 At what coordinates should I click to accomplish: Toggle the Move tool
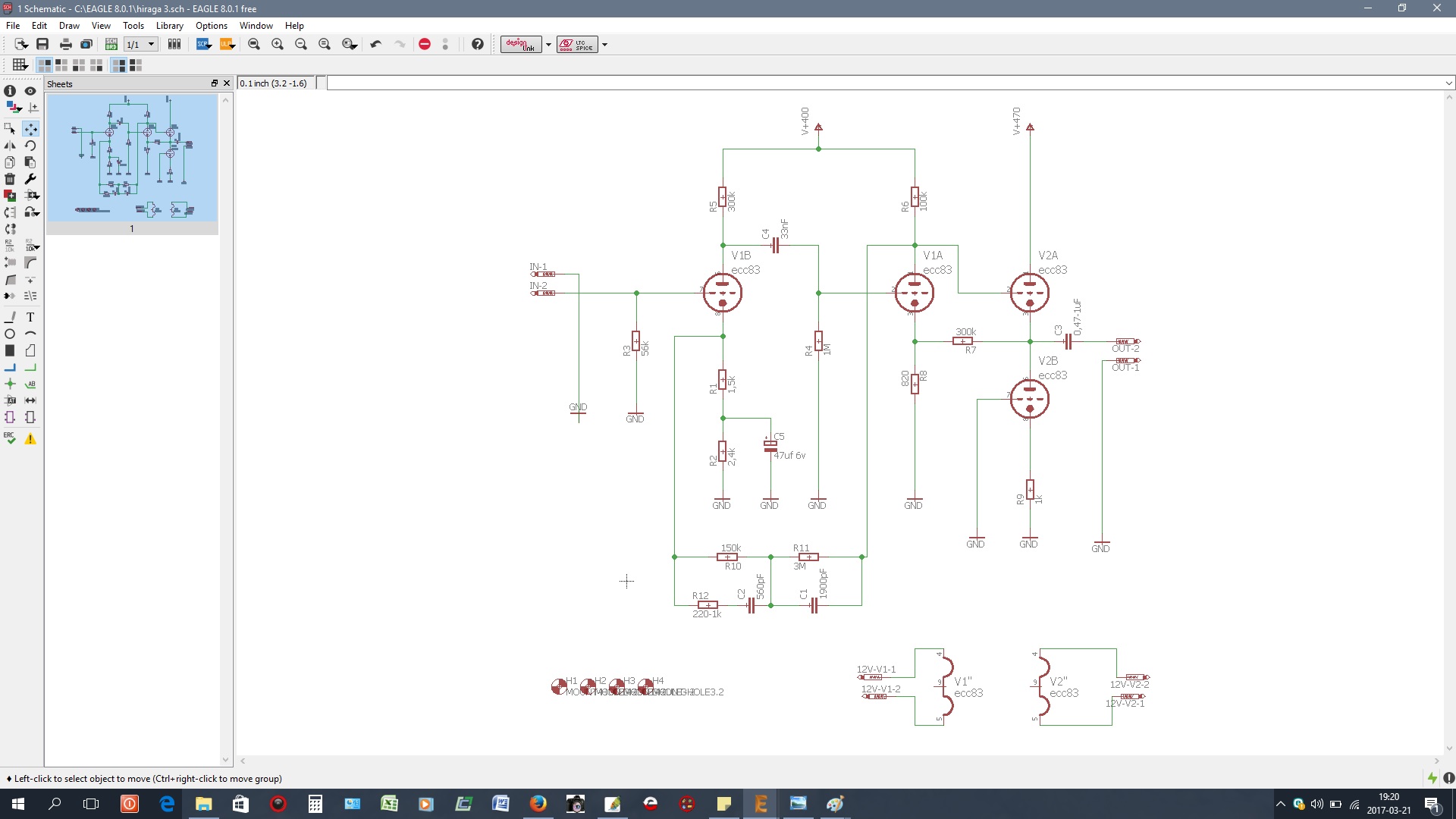[x=30, y=129]
